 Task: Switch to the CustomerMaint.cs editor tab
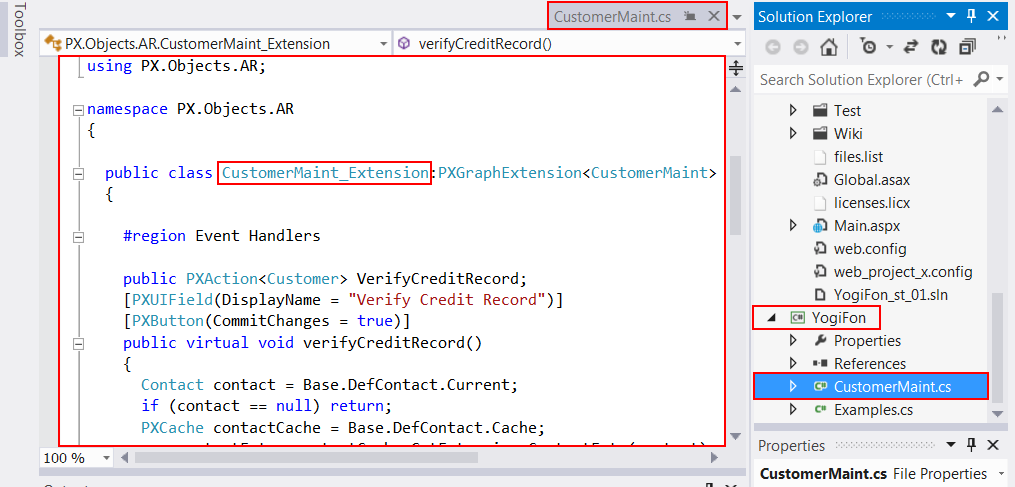click(x=612, y=16)
